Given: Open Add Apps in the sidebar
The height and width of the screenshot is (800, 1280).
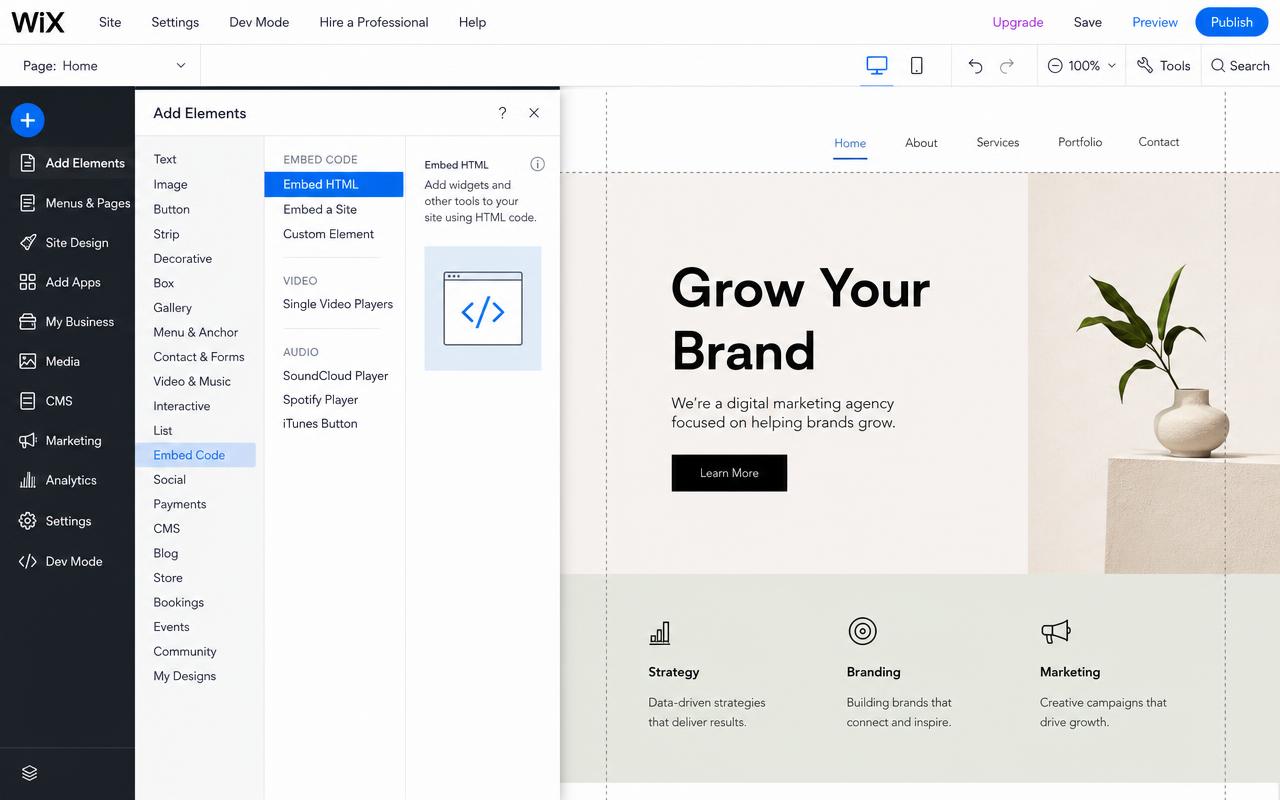Looking at the screenshot, I should [x=60, y=282].
